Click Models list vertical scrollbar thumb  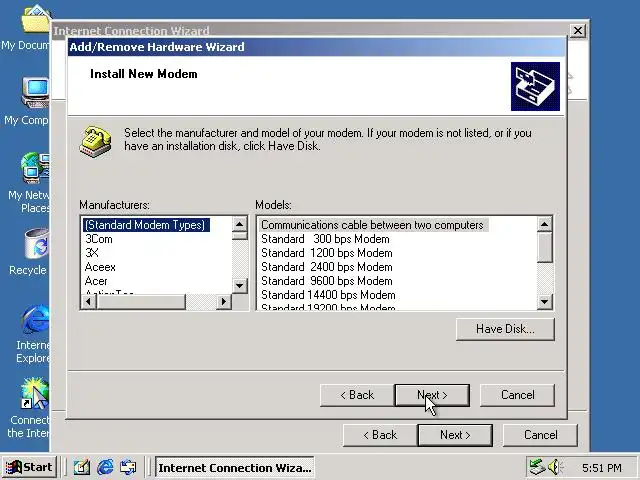tap(544, 247)
